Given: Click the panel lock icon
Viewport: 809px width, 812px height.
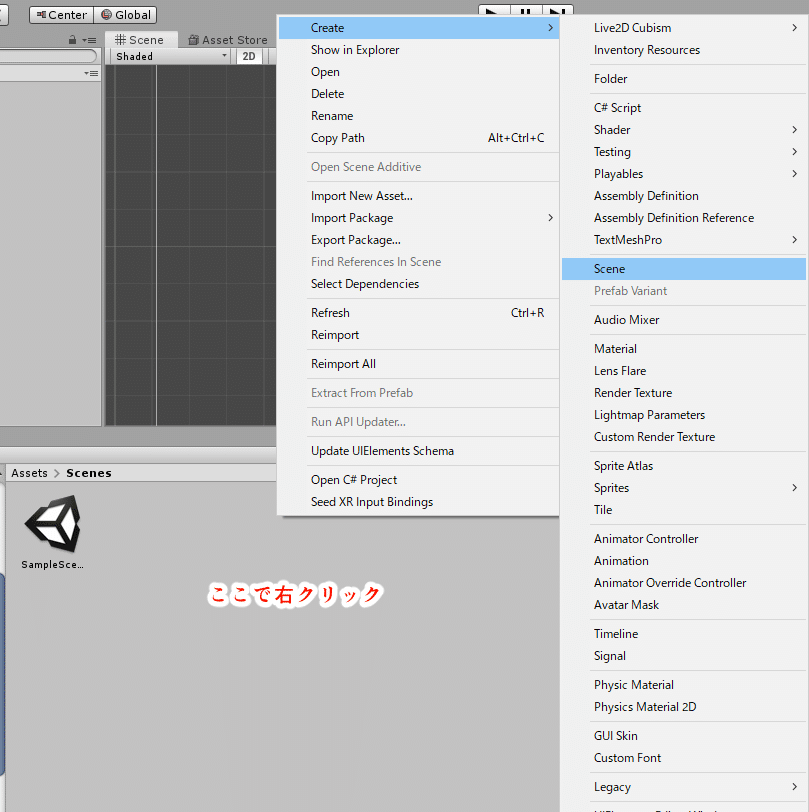Looking at the screenshot, I should click(73, 40).
